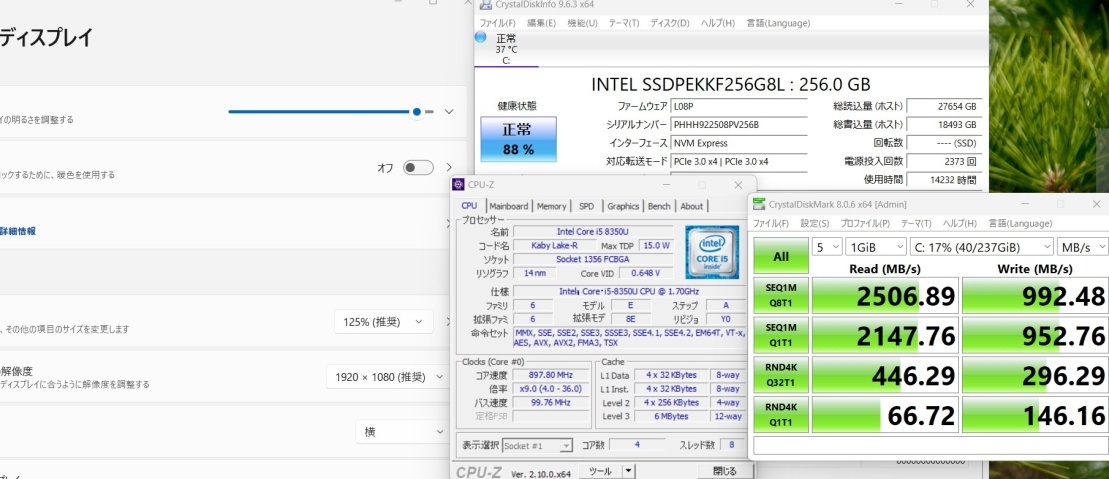Open 設定(S) menu in CrystalDiskMark
1109x479 pixels.
point(814,224)
